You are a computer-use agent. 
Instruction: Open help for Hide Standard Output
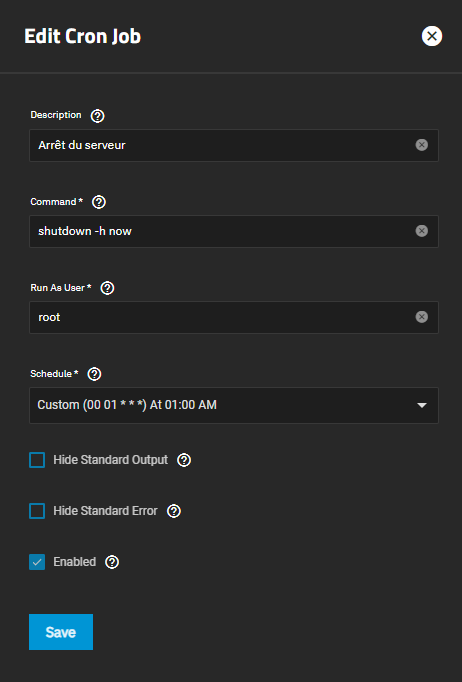184,460
